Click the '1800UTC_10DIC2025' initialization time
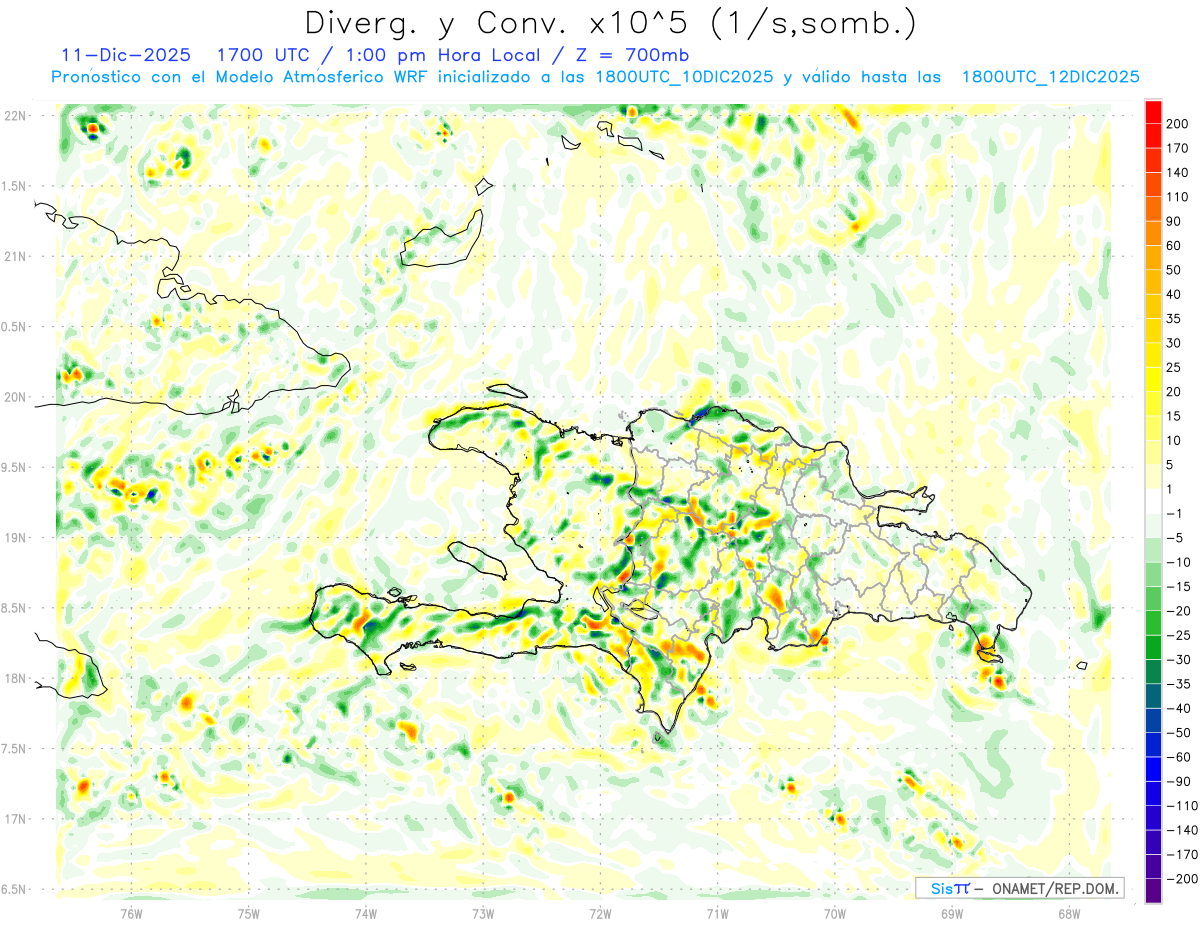 [683, 77]
